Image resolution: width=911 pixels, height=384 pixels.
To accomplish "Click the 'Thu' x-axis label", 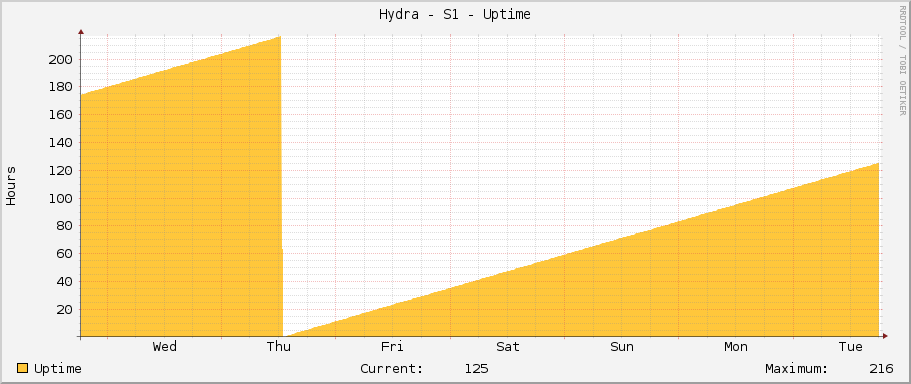I will [x=279, y=347].
